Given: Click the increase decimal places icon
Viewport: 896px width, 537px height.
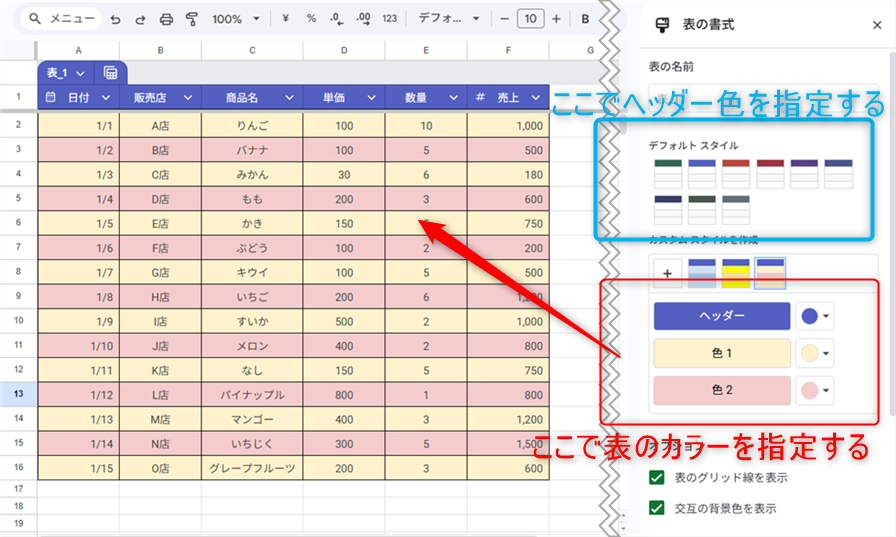Looking at the screenshot, I should pyautogui.click(x=363, y=19).
